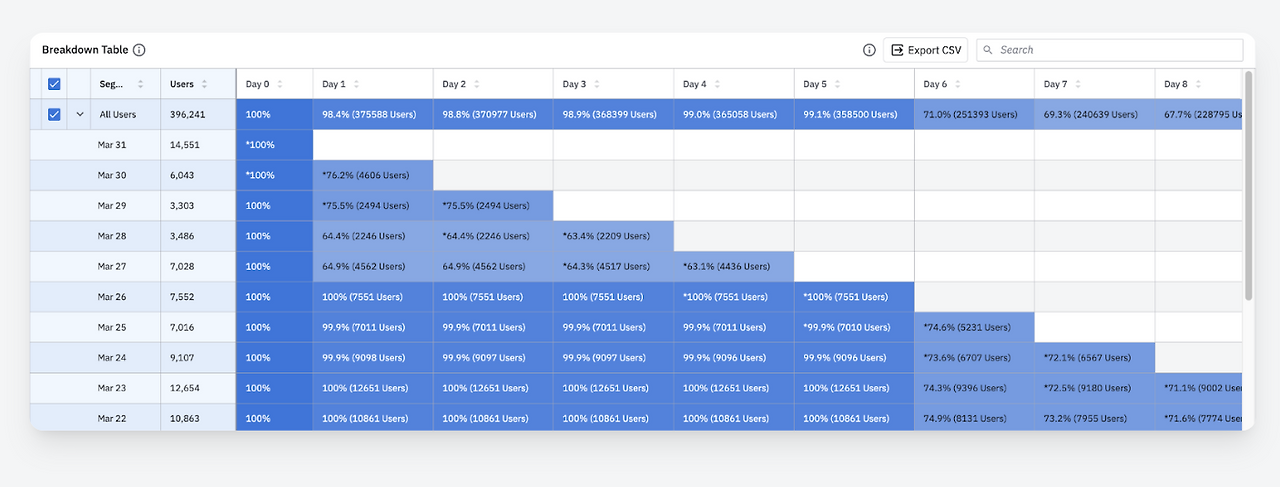Image resolution: width=1280 pixels, height=487 pixels.
Task: Click sort arrows on Day 3 column
Action: pos(597,85)
